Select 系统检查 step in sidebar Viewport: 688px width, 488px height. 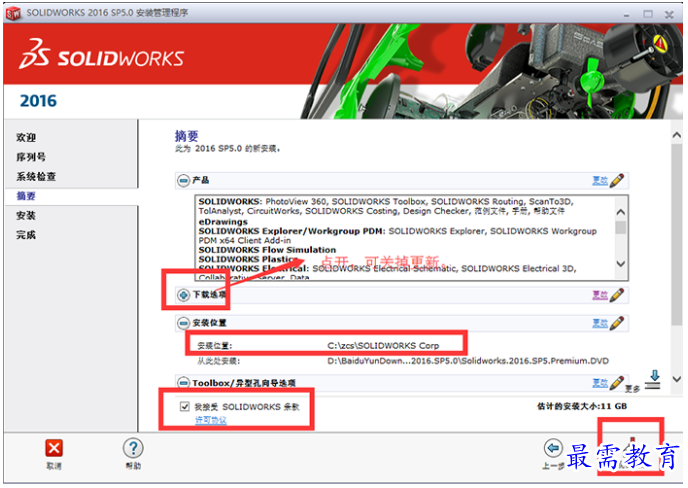[36, 176]
